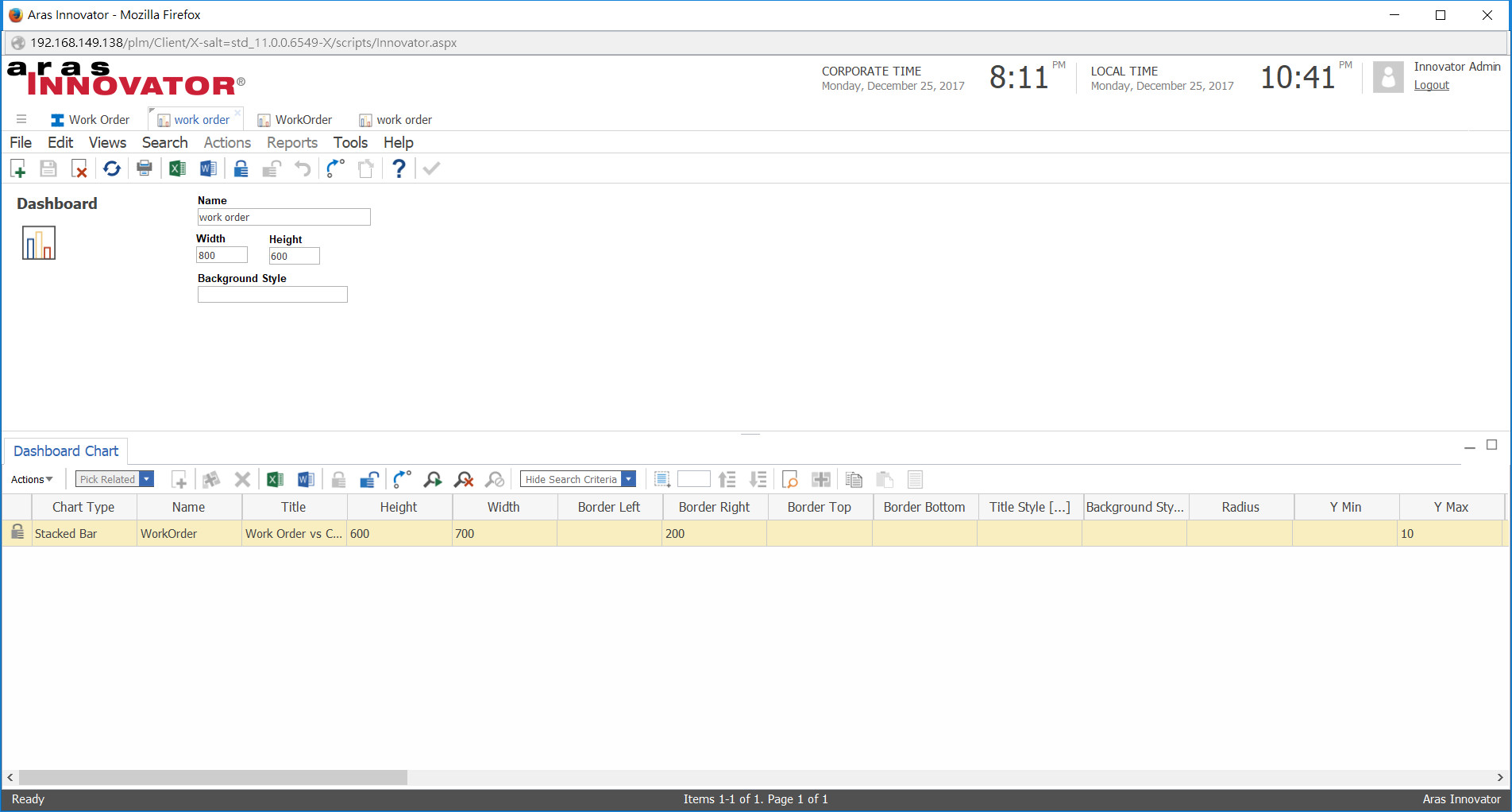Click the Refresh icon in main toolbar
The height and width of the screenshot is (812, 1512).
[x=112, y=168]
